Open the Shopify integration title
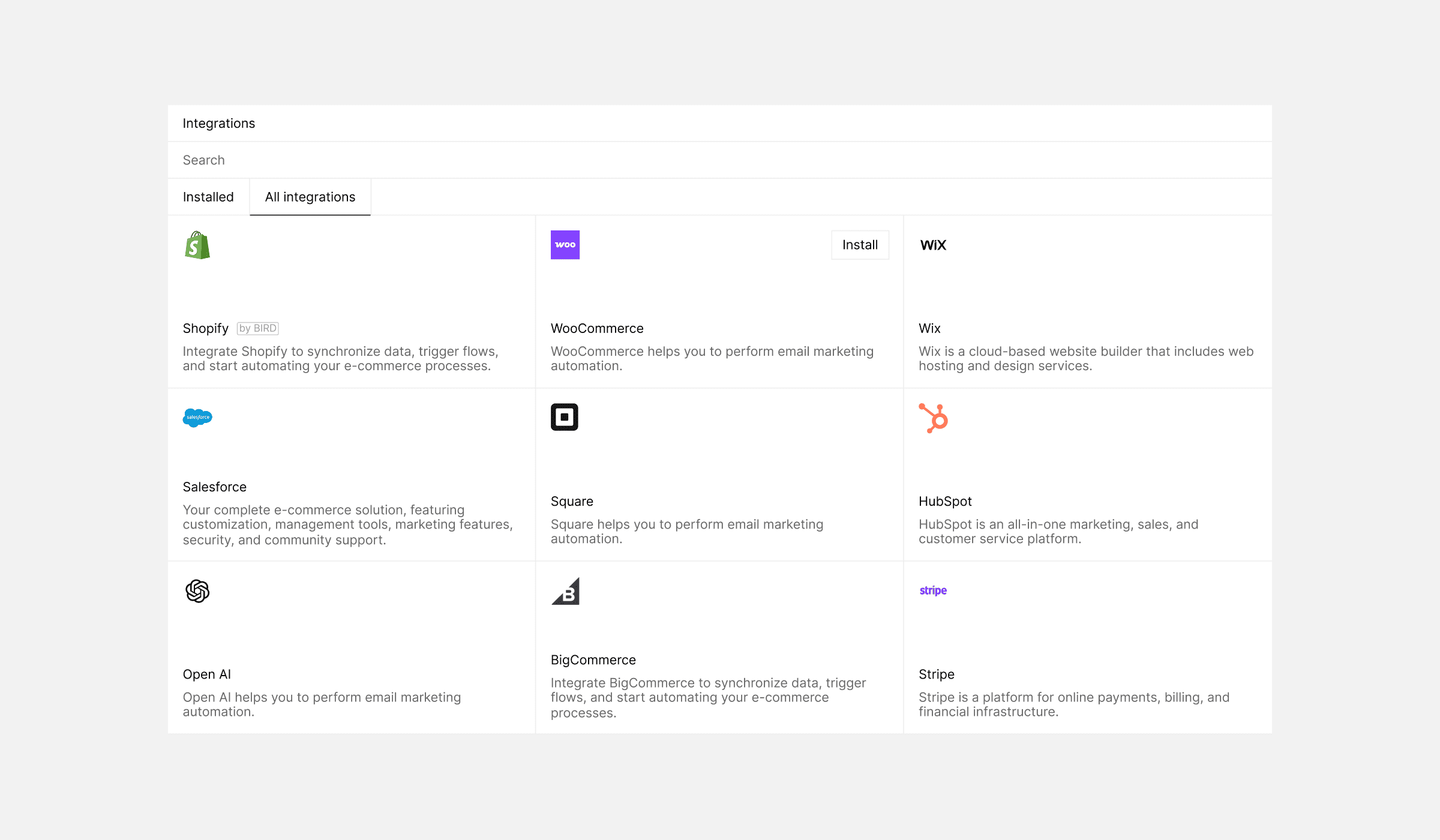The width and height of the screenshot is (1440, 840). (x=205, y=328)
